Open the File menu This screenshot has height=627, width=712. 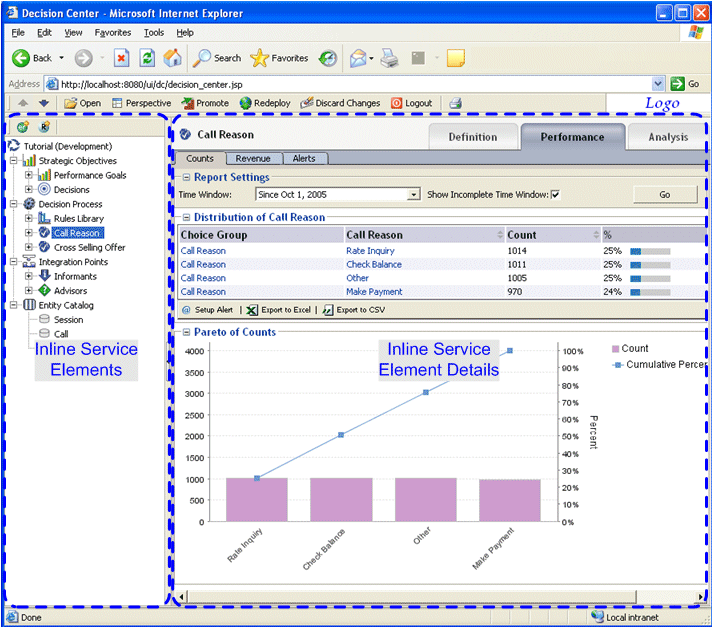pyautogui.click(x=18, y=33)
